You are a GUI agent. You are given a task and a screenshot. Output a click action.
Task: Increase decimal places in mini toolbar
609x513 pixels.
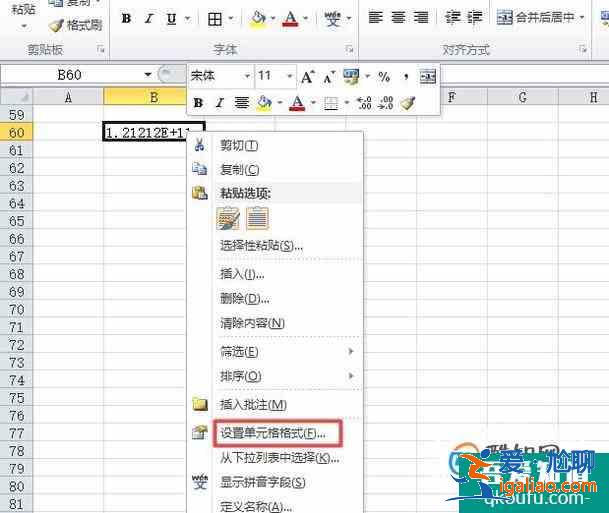pos(365,103)
